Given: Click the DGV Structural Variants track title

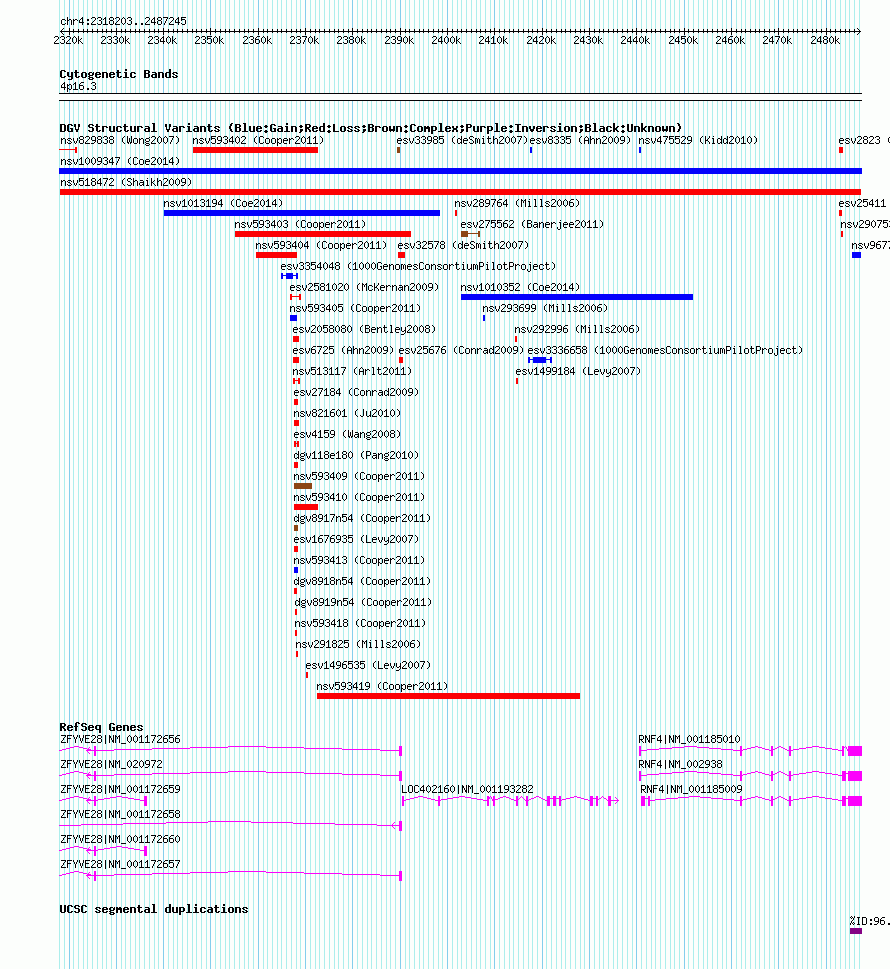Looking at the screenshot, I should [371, 128].
